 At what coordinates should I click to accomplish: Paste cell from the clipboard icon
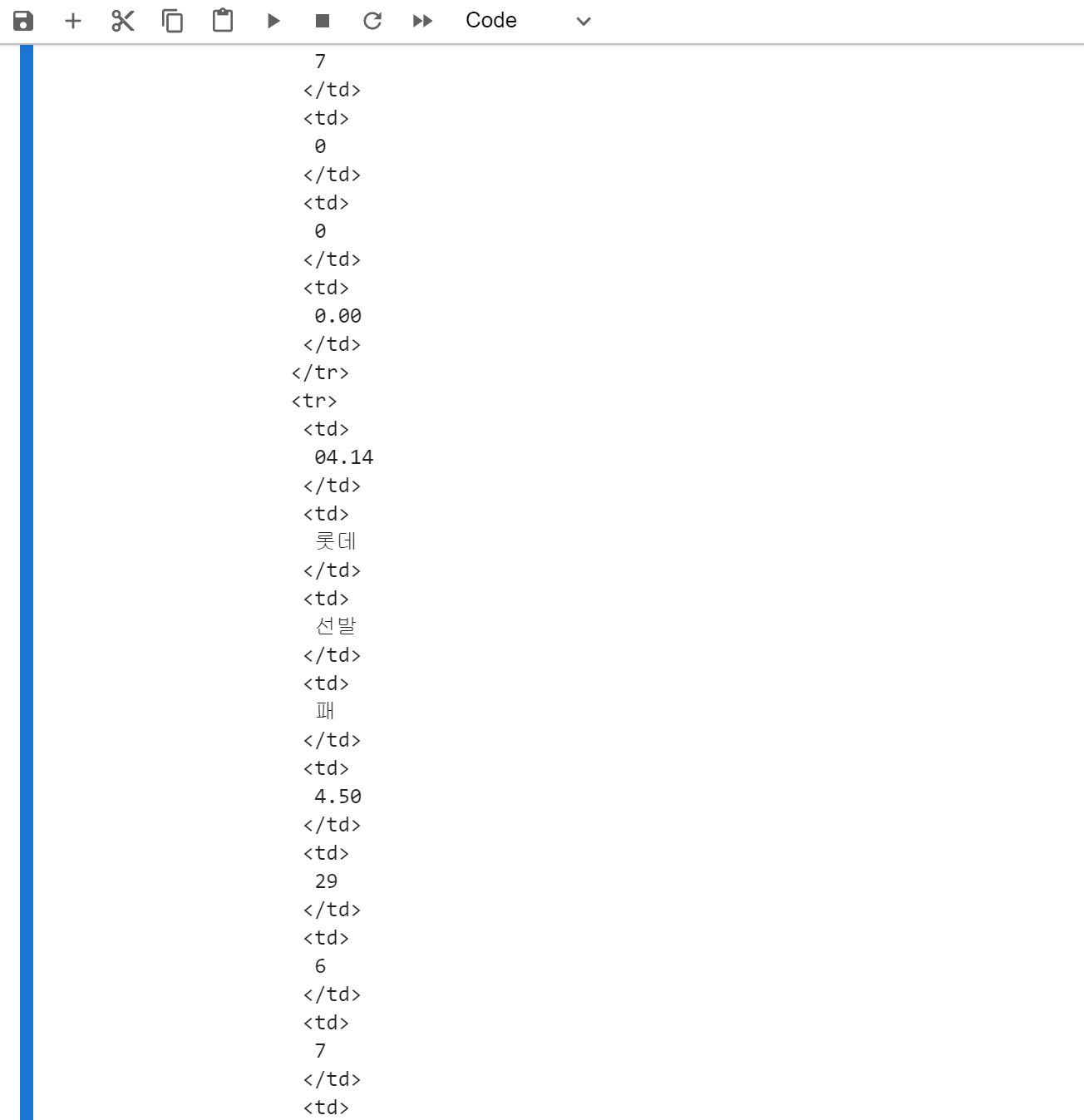(x=223, y=21)
